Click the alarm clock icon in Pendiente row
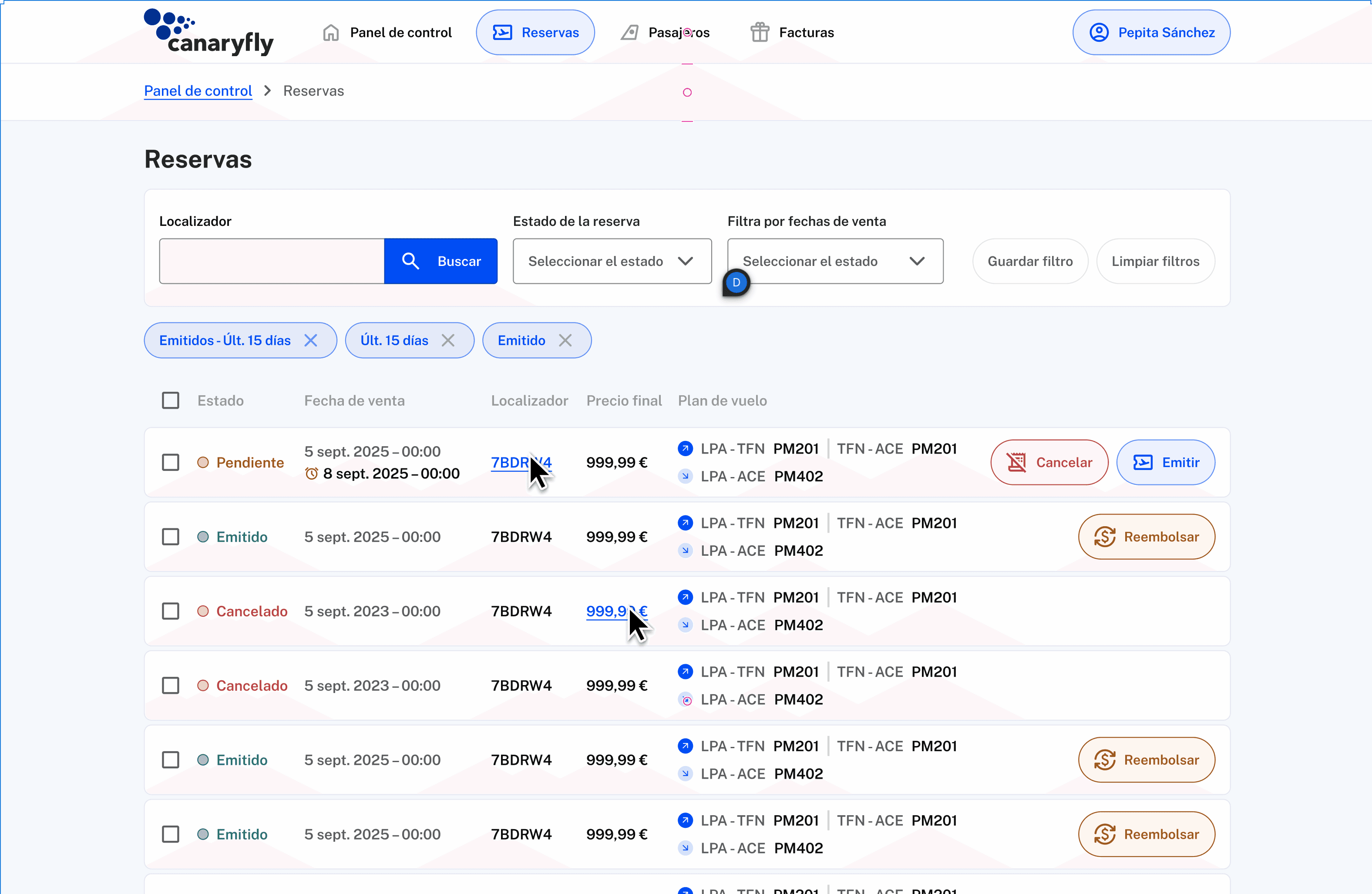The image size is (1372, 894). pyautogui.click(x=311, y=474)
